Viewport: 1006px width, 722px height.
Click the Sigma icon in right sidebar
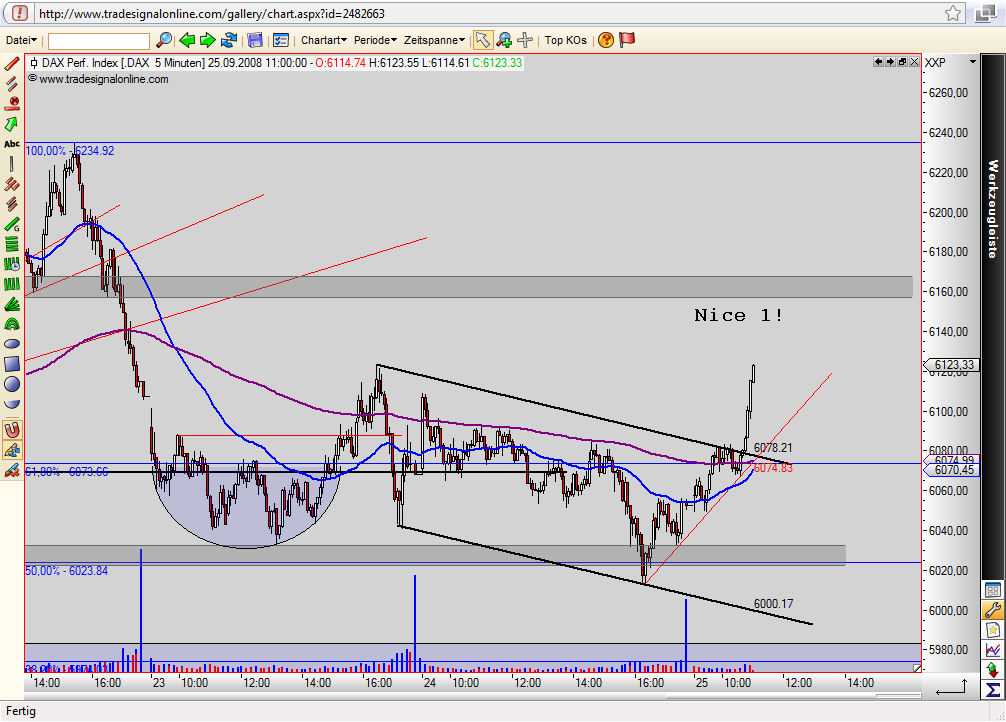click(x=993, y=691)
